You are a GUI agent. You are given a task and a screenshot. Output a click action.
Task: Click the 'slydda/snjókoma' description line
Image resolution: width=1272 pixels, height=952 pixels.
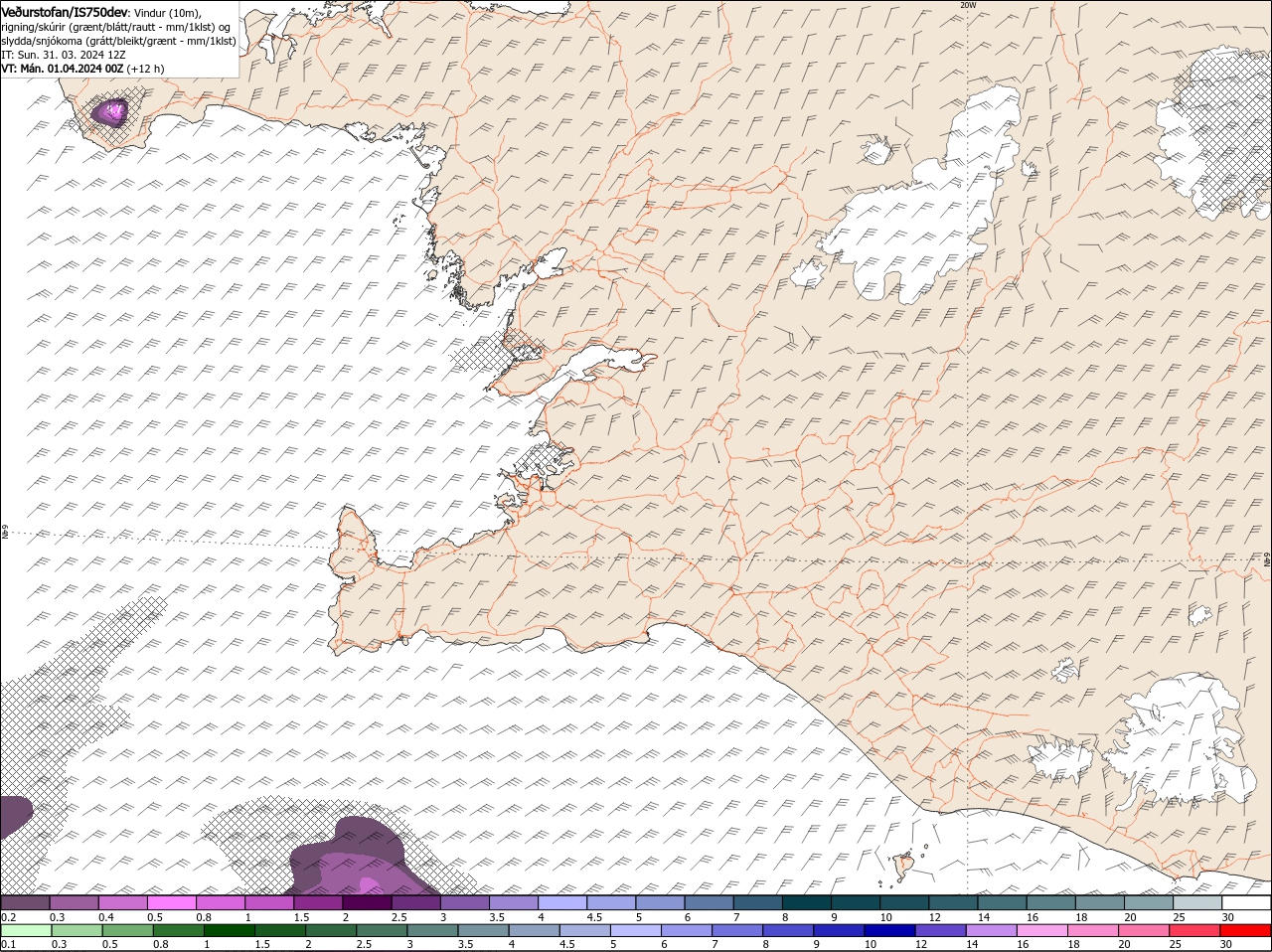click(118, 41)
